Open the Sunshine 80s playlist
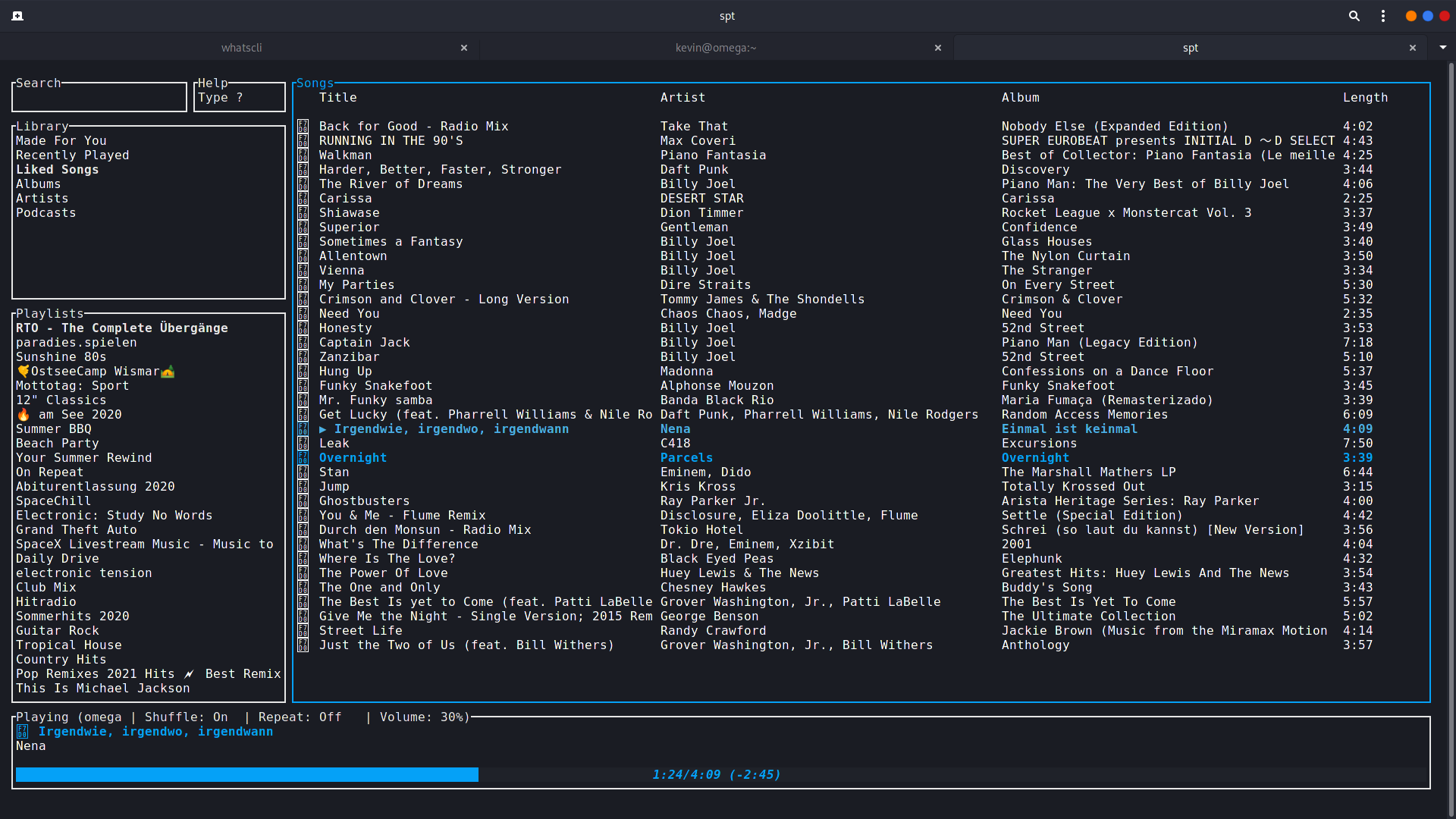The width and height of the screenshot is (1456, 819). click(x=61, y=357)
